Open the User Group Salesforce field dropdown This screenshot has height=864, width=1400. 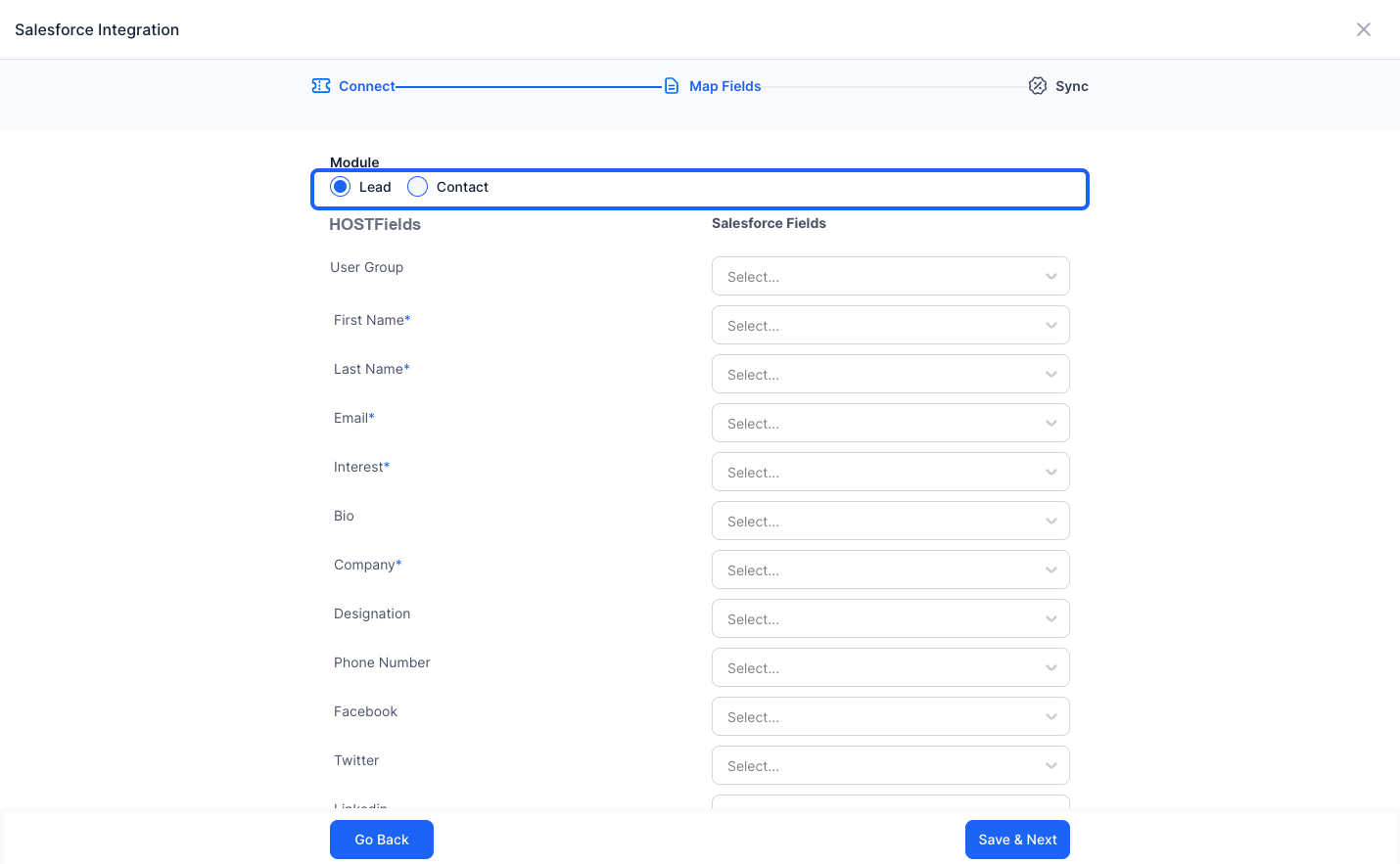[x=891, y=276]
